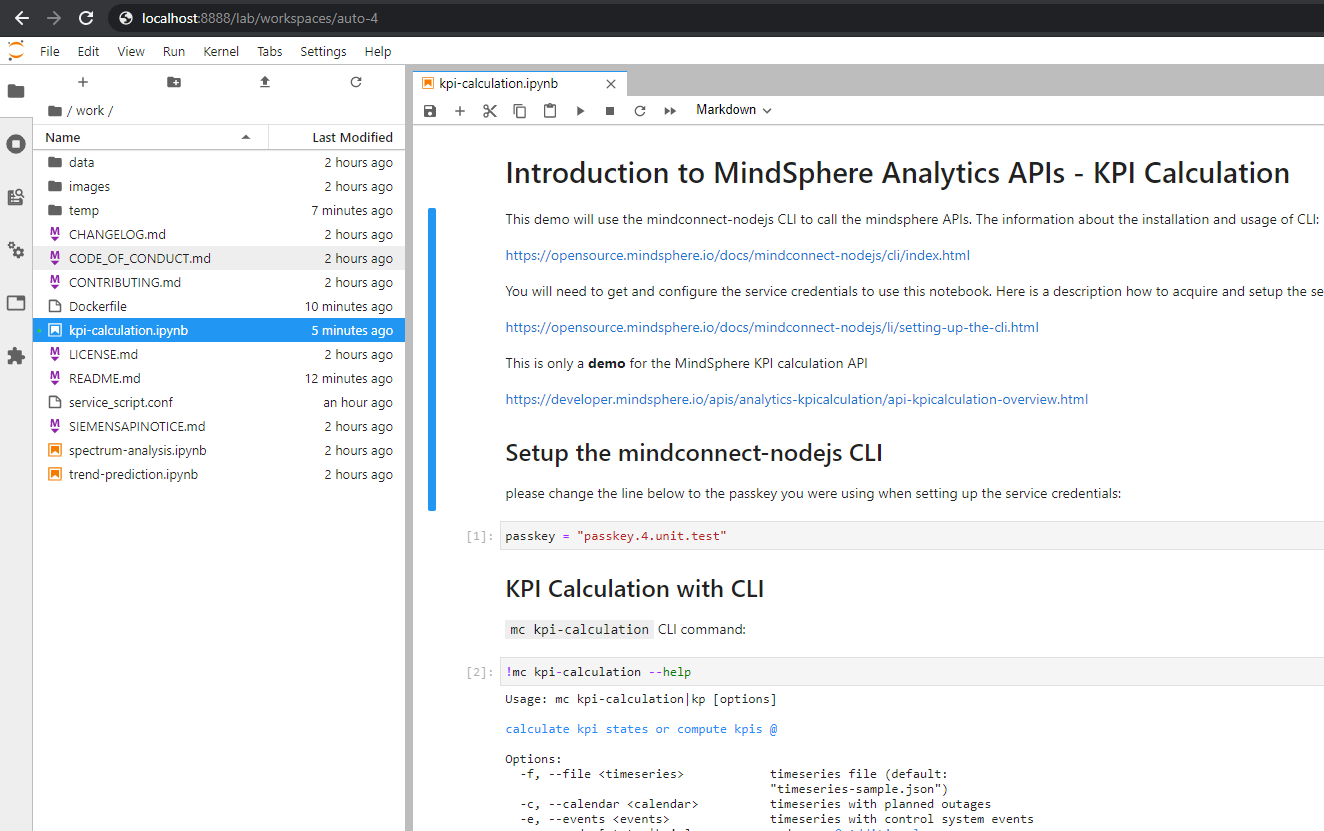Select CODE_OF_CONDUCT.md file

coord(219,258)
